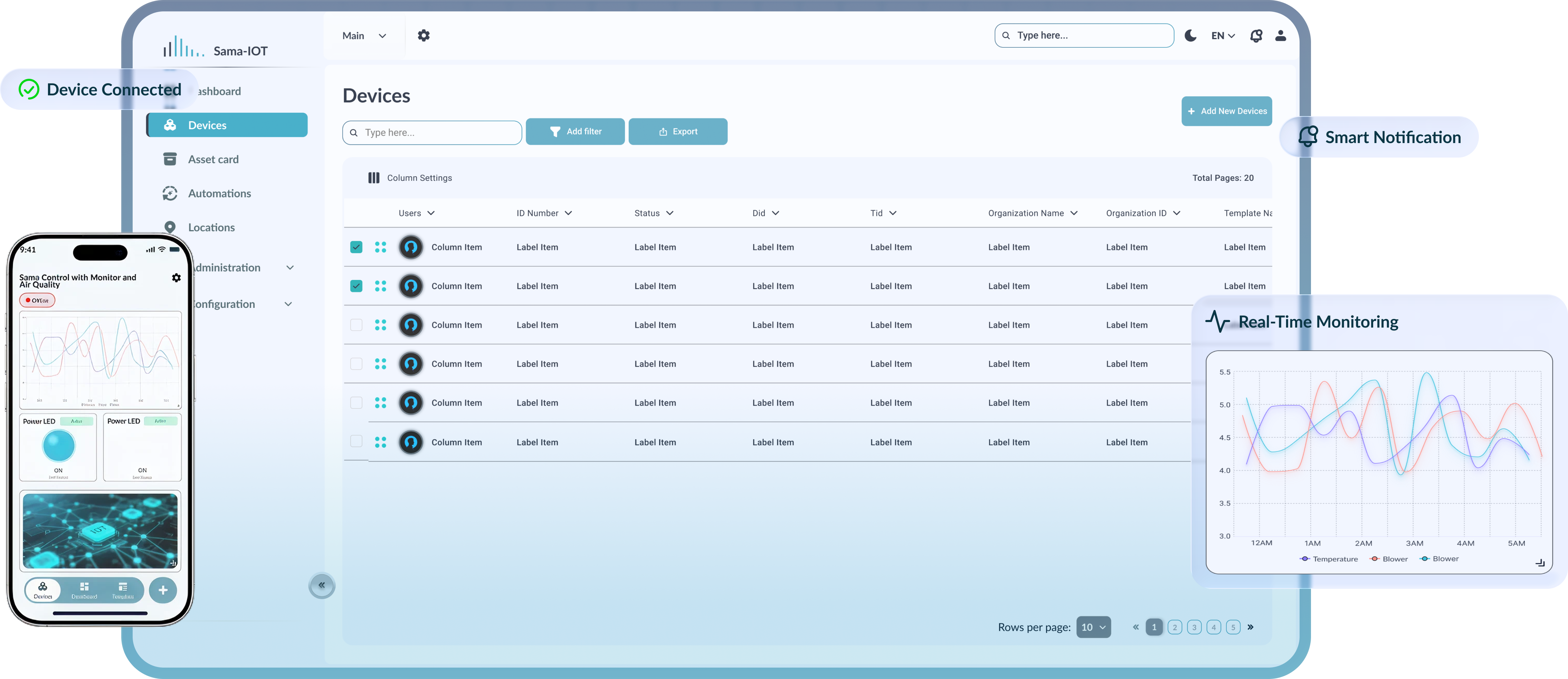The width and height of the screenshot is (1568, 679).
Task: Go to Automations menu item
Action: point(219,194)
